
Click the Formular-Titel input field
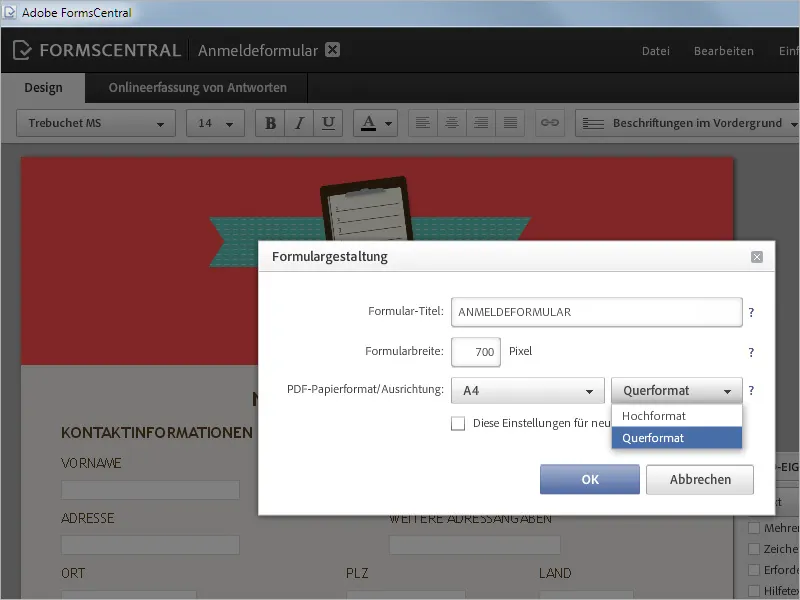pyautogui.click(x=597, y=311)
